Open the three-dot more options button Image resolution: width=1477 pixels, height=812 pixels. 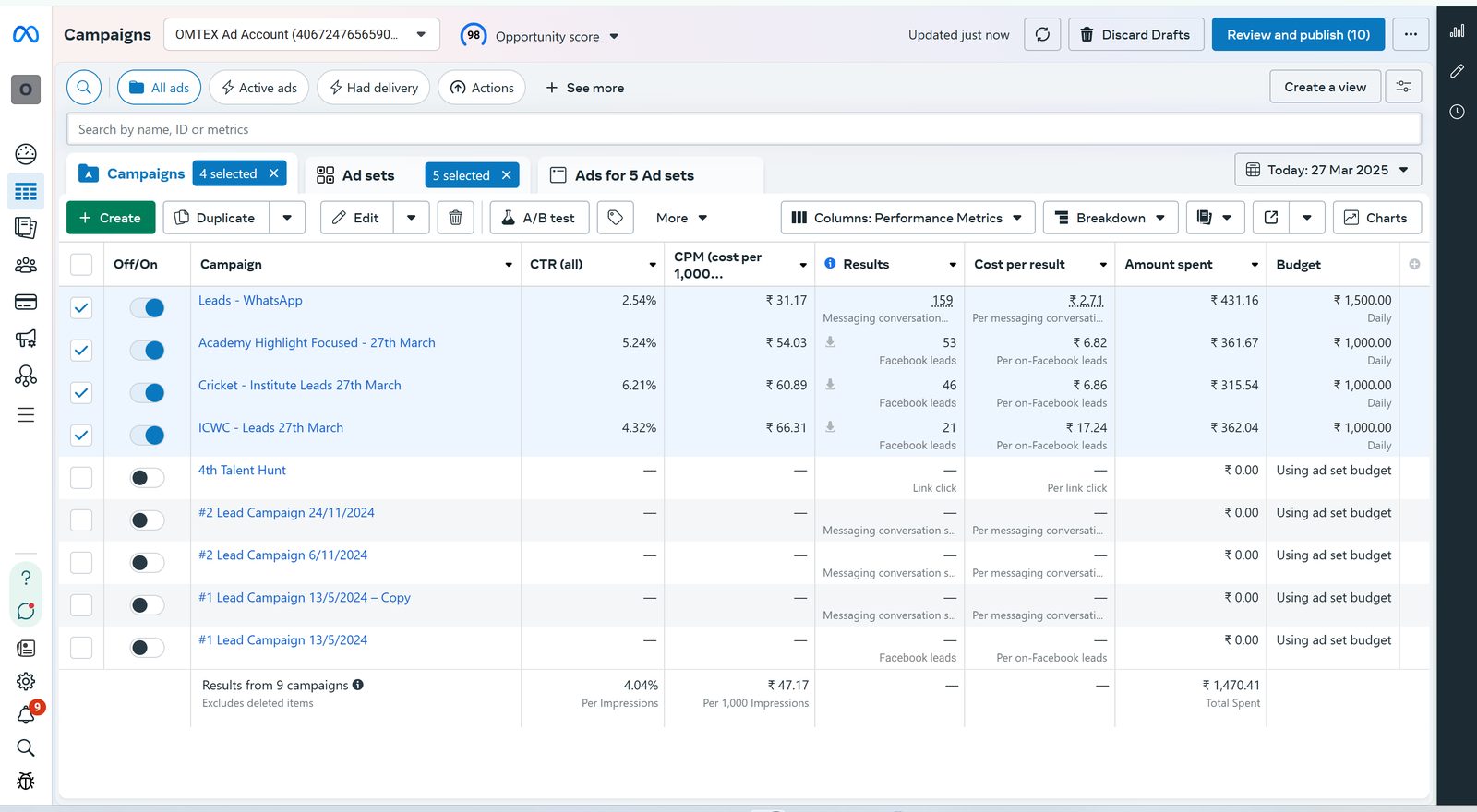(x=1411, y=35)
